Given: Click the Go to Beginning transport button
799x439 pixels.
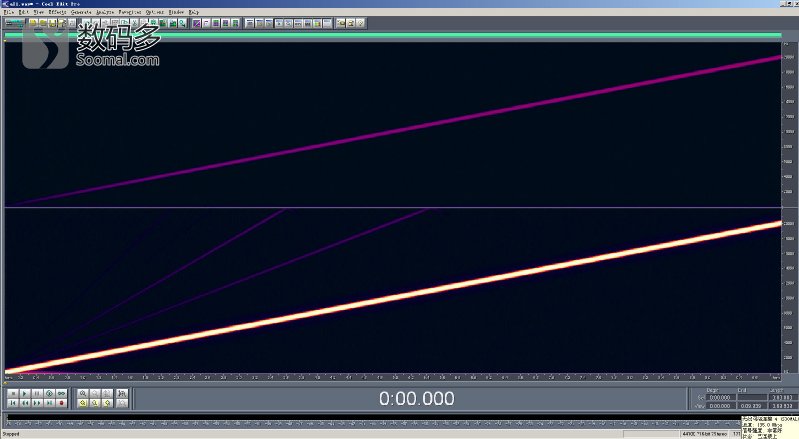Looking at the screenshot, I should pos(11,403).
